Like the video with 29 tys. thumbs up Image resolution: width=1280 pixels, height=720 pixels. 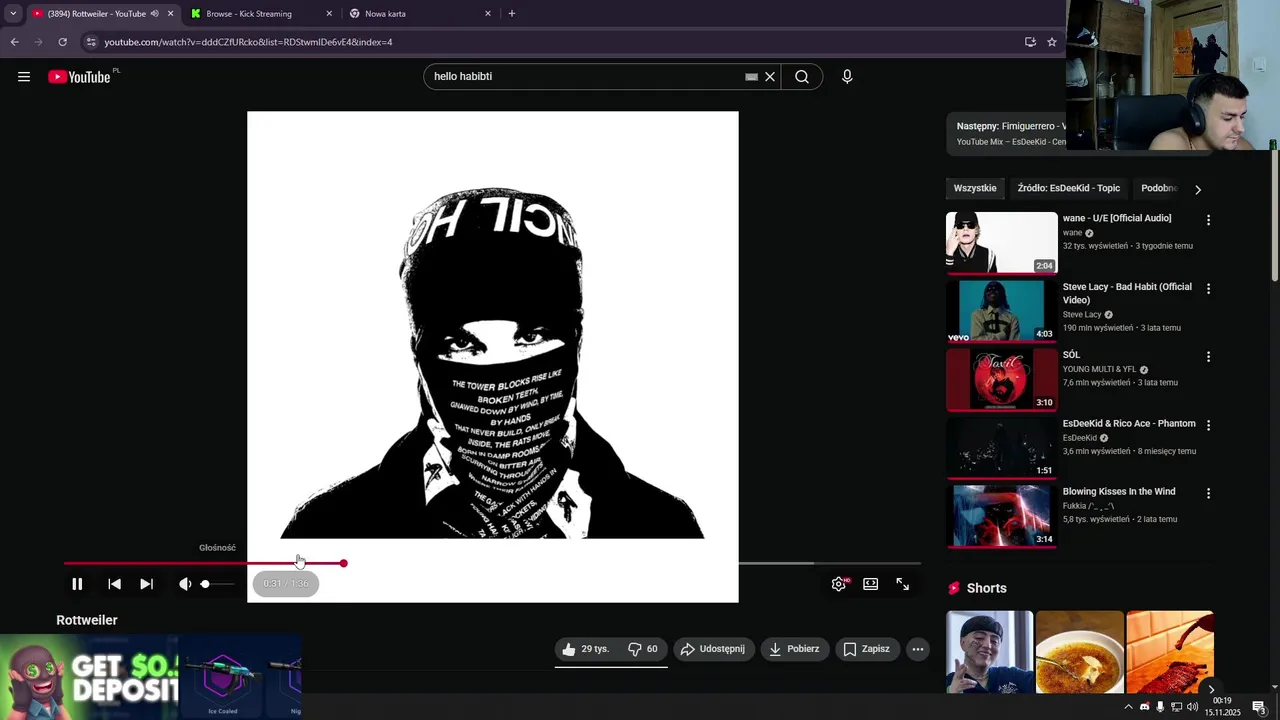586,649
